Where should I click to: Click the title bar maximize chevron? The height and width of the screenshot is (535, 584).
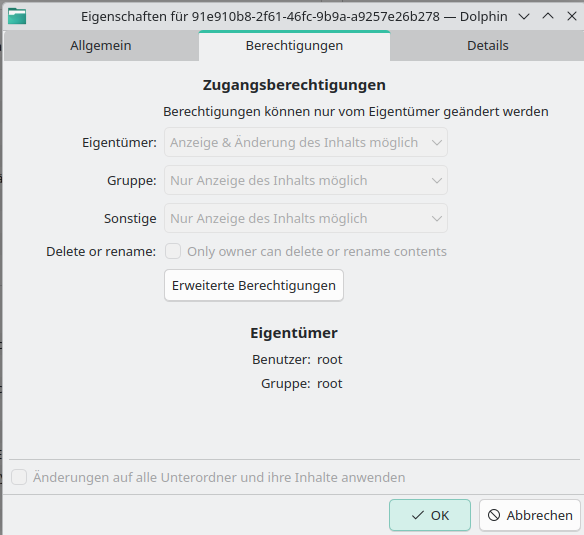pyautogui.click(x=548, y=16)
